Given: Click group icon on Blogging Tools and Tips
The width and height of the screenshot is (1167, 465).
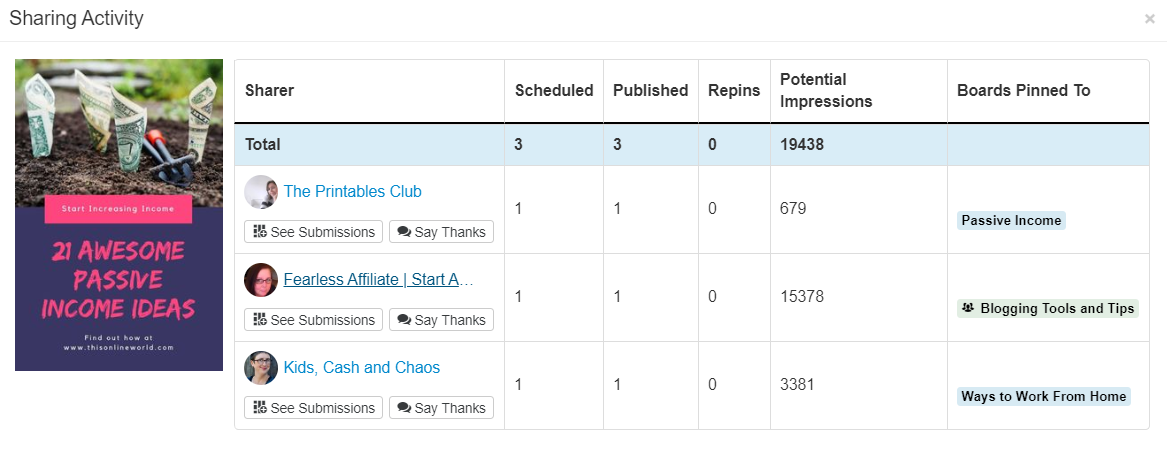Looking at the screenshot, I should (x=967, y=308).
